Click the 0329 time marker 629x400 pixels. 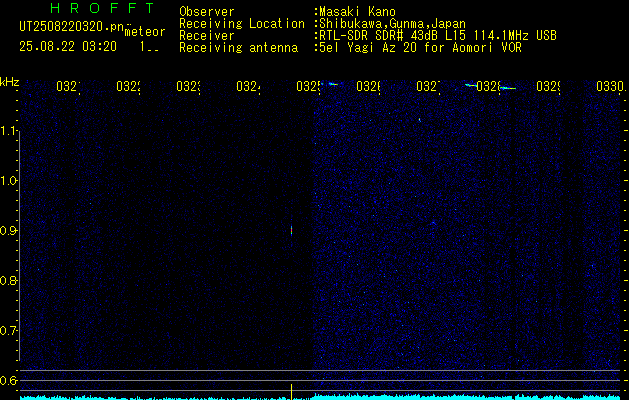point(548,86)
